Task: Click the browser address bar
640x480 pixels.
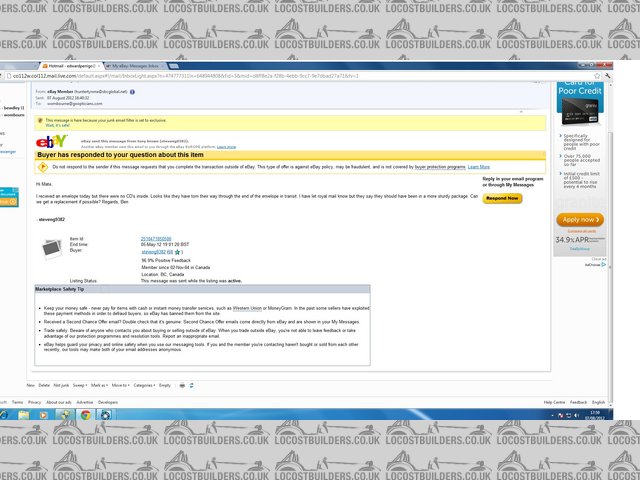Action: [x=250, y=76]
